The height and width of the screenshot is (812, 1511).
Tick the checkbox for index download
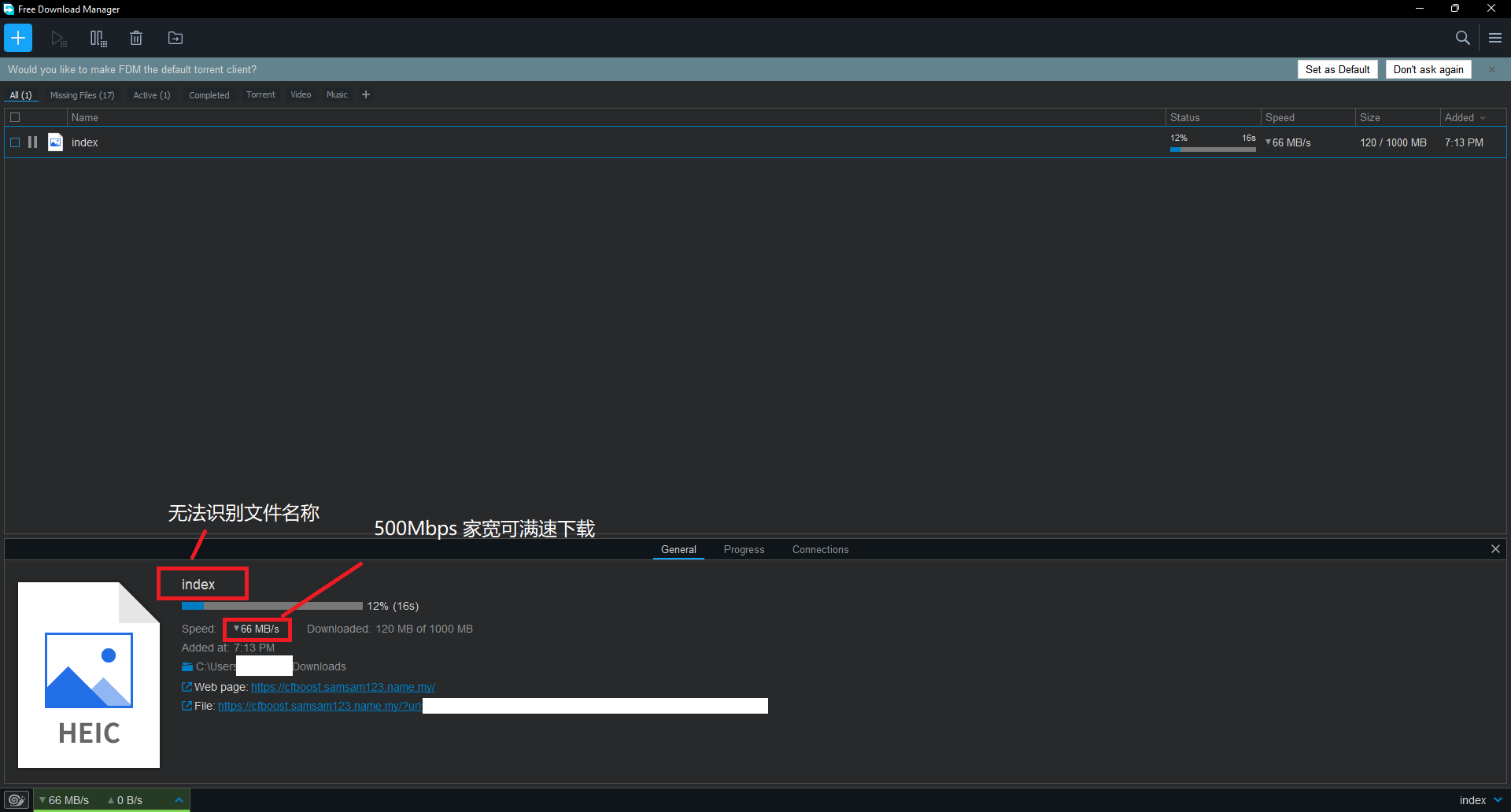[x=15, y=142]
